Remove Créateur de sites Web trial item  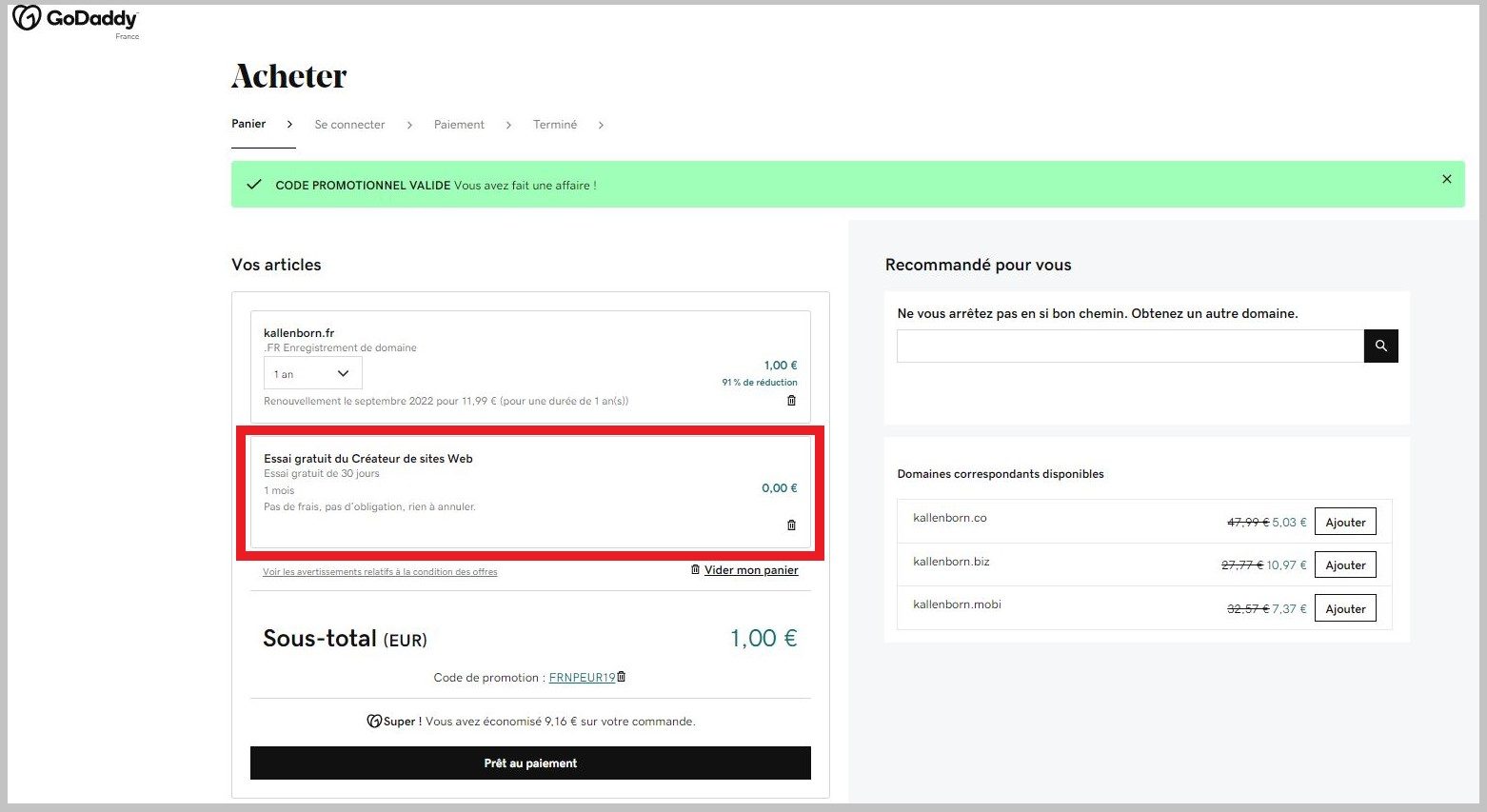tap(791, 525)
